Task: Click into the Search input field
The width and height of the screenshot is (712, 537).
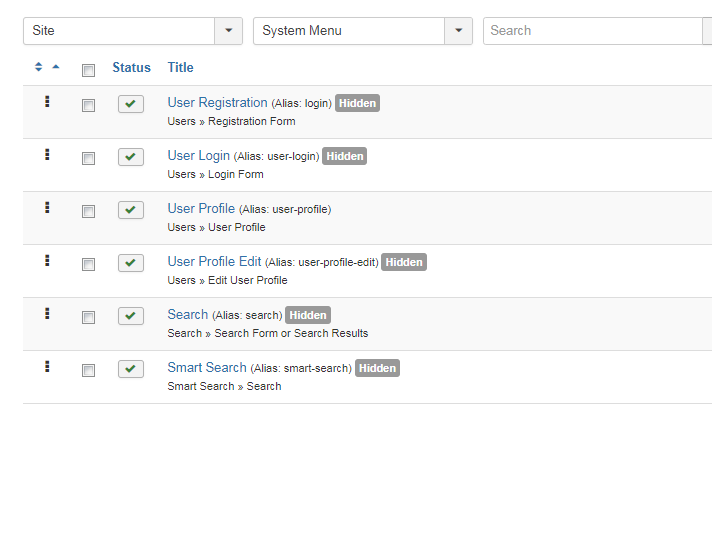Action: tap(592, 31)
